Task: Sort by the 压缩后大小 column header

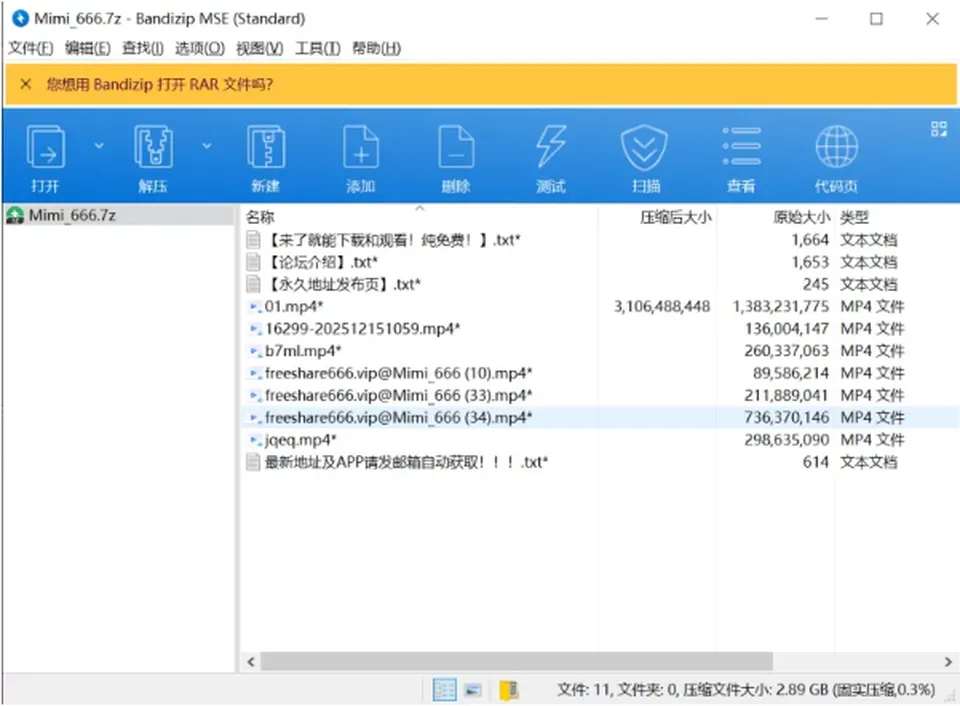Action: [x=676, y=217]
